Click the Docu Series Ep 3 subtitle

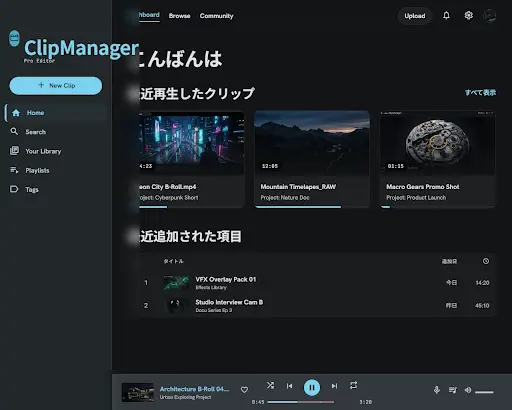pos(214,310)
